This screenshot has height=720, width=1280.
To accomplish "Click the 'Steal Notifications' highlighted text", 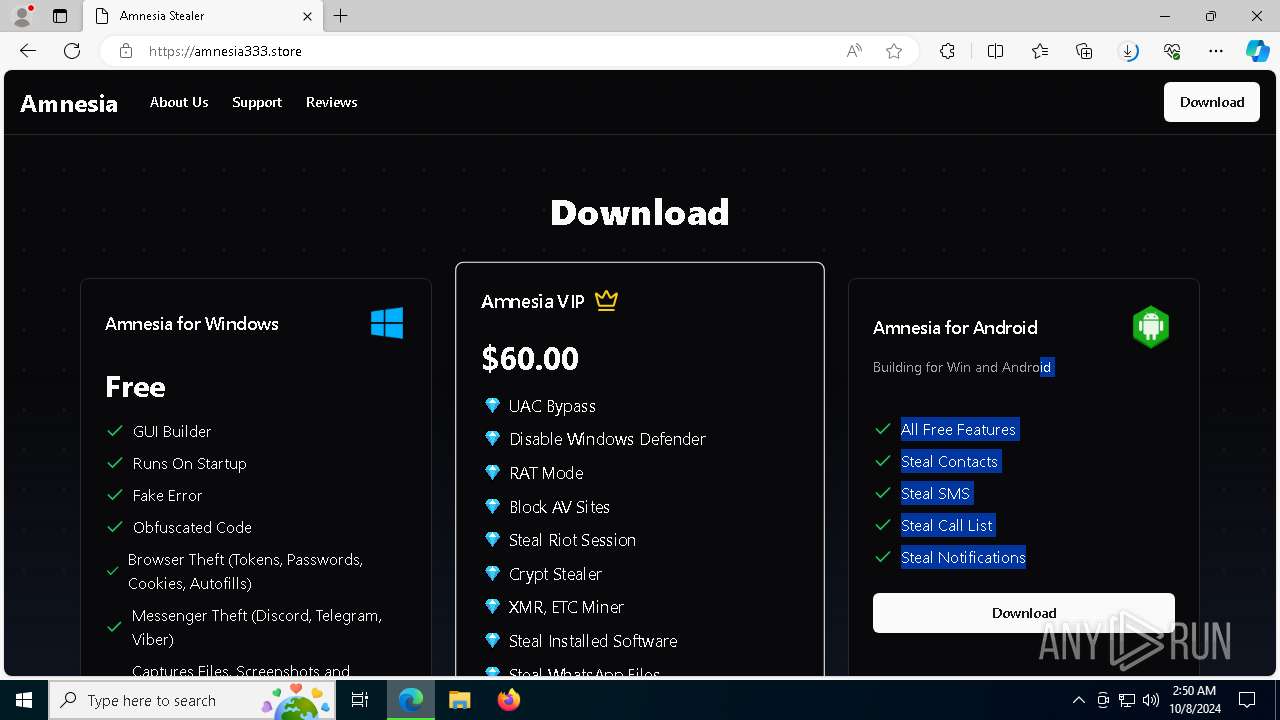I will [x=963, y=557].
